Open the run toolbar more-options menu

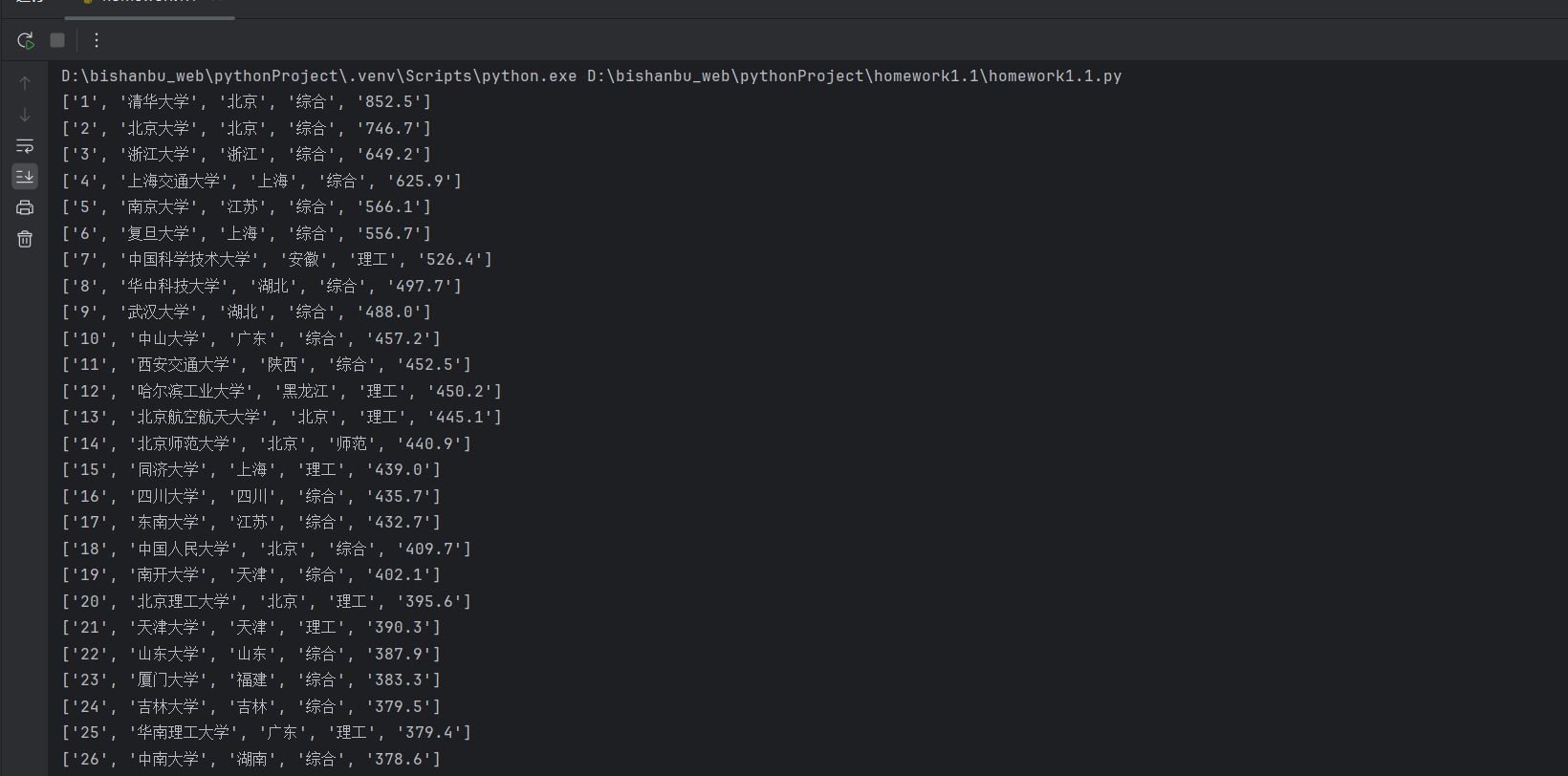click(96, 40)
